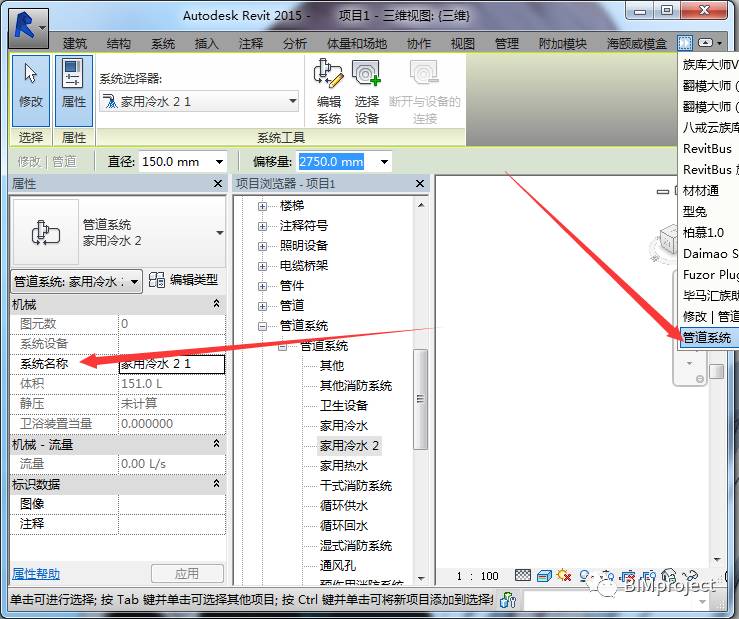739x619 pixels.
Task: Open the 体量和场地 ribbon tab
Action: 357,43
